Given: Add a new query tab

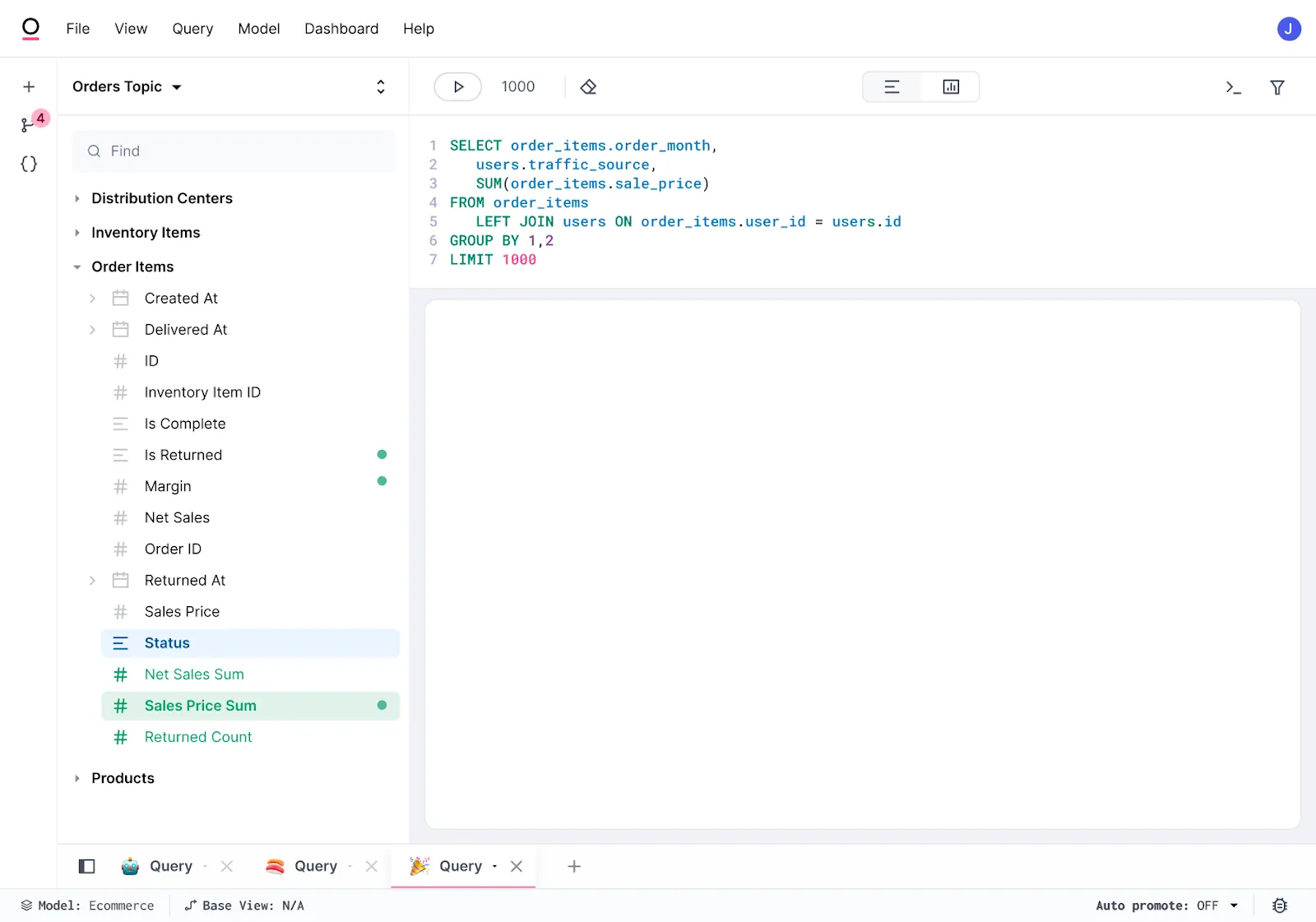Looking at the screenshot, I should coord(574,866).
